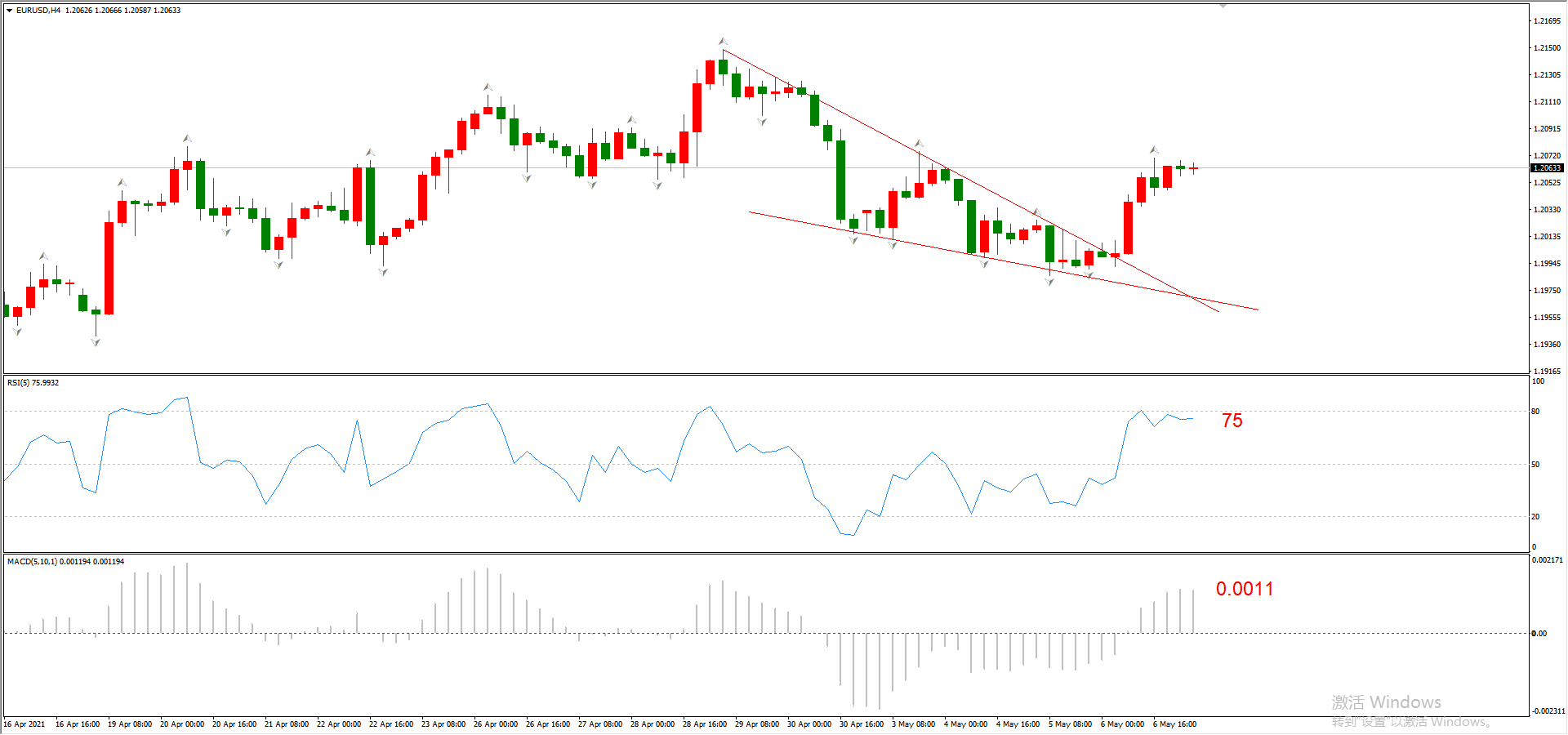This screenshot has height=735, width=1568.
Task: Click MACD scale label -0.002311
Action: click(x=1548, y=711)
